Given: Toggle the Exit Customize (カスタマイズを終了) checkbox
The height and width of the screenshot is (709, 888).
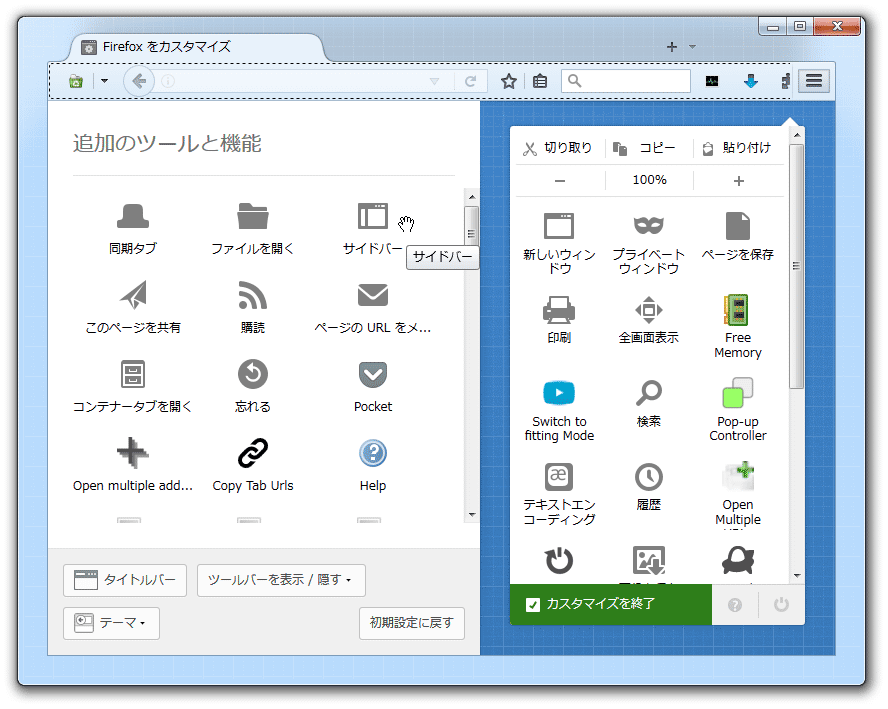Looking at the screenshot, I should point(532,605).
